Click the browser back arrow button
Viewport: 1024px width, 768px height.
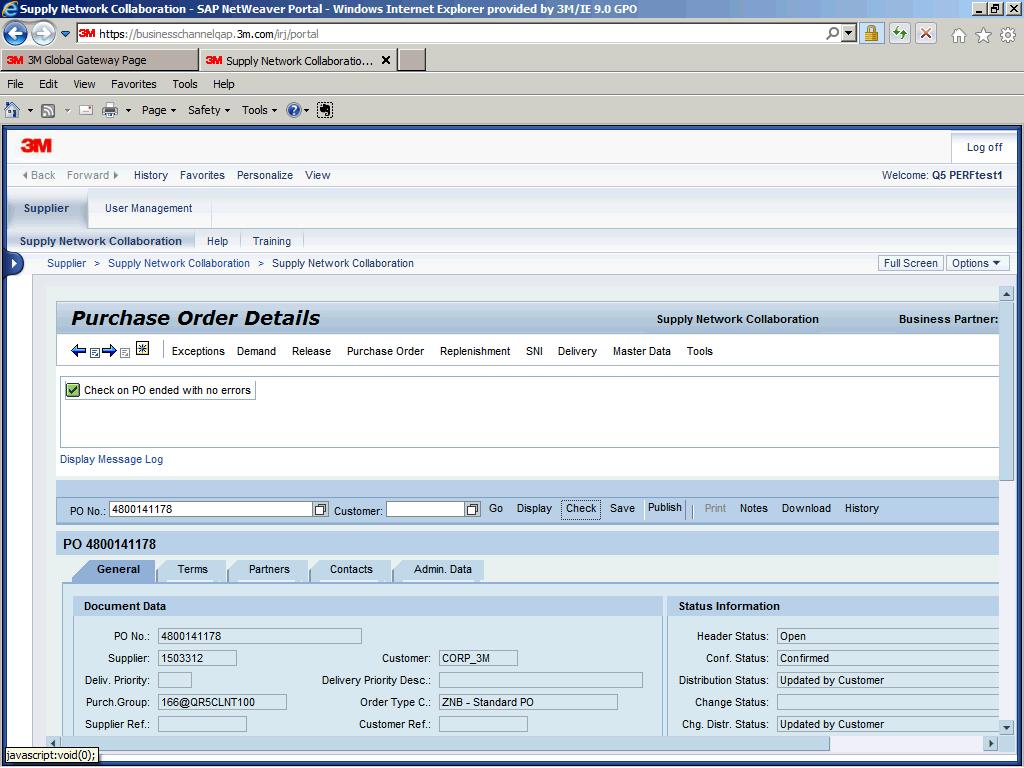coord(15,33)
